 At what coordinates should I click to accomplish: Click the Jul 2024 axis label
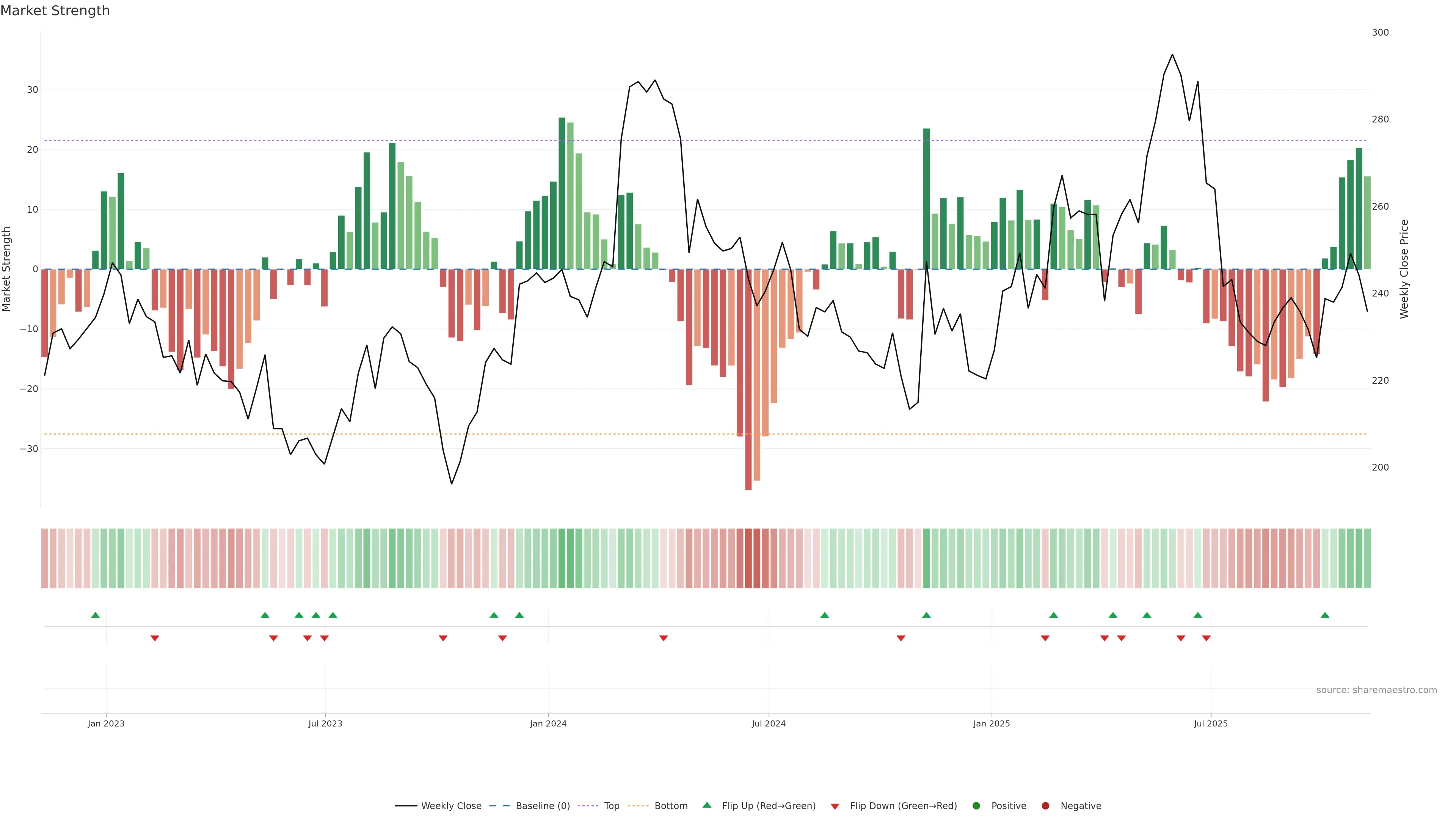point(768,723)
